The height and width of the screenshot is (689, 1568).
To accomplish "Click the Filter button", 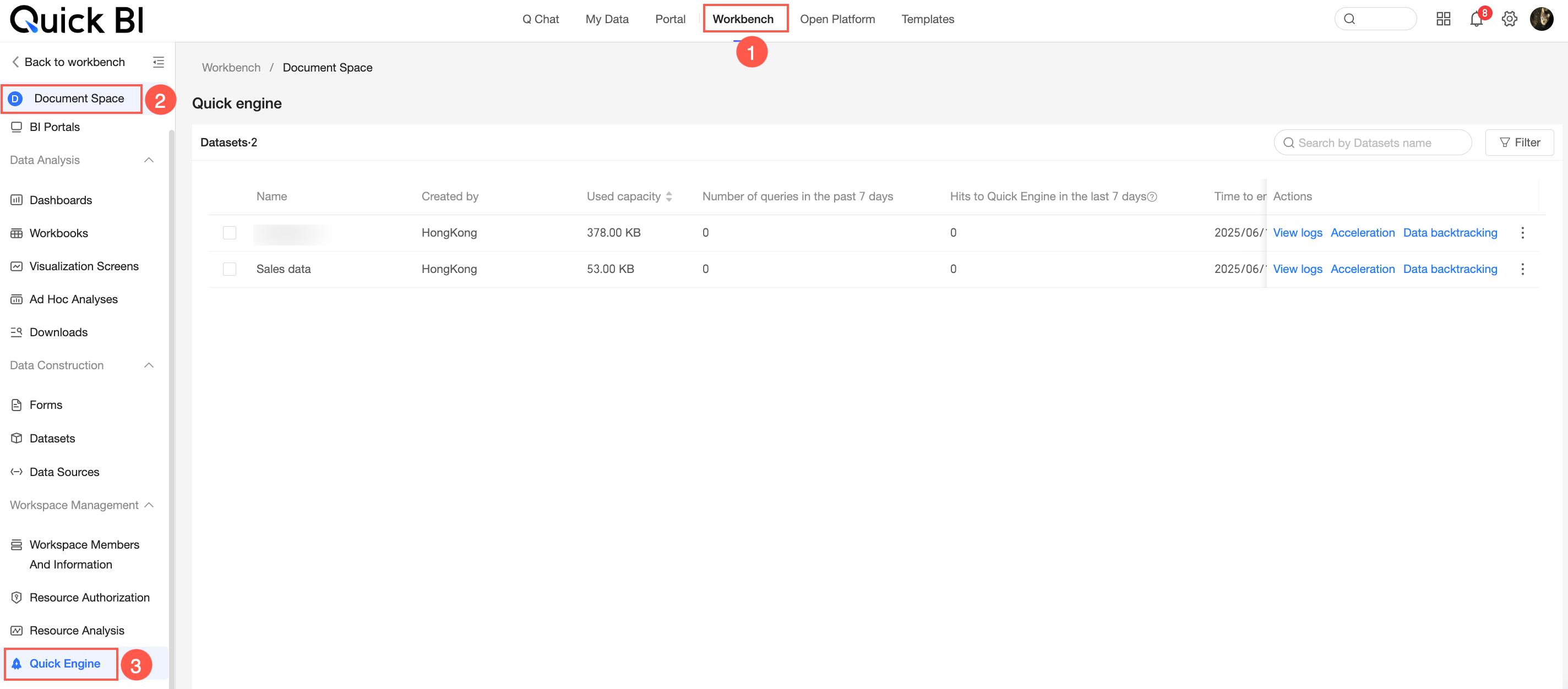I will [1520, 143].
